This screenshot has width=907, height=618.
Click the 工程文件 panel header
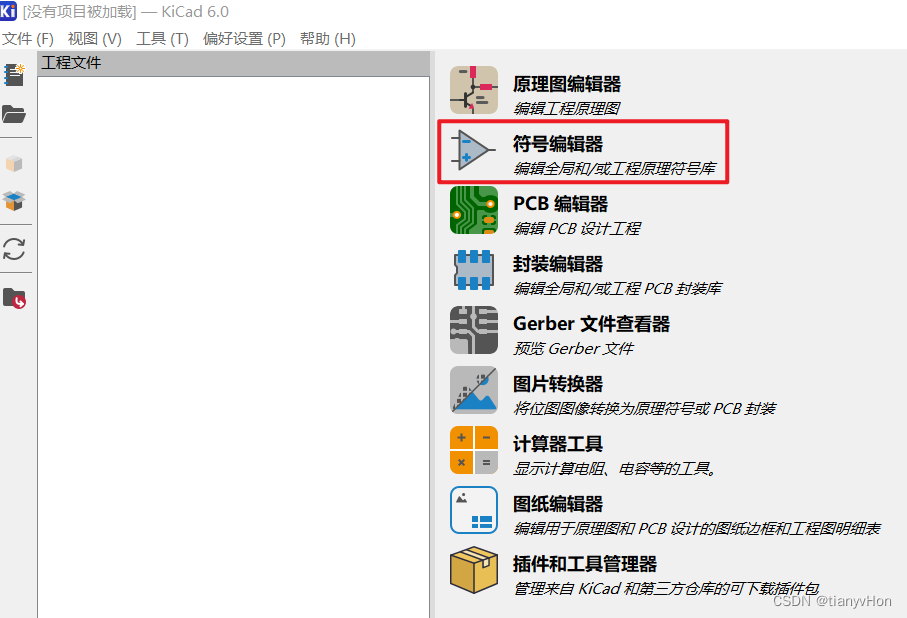tap(234, 63)
